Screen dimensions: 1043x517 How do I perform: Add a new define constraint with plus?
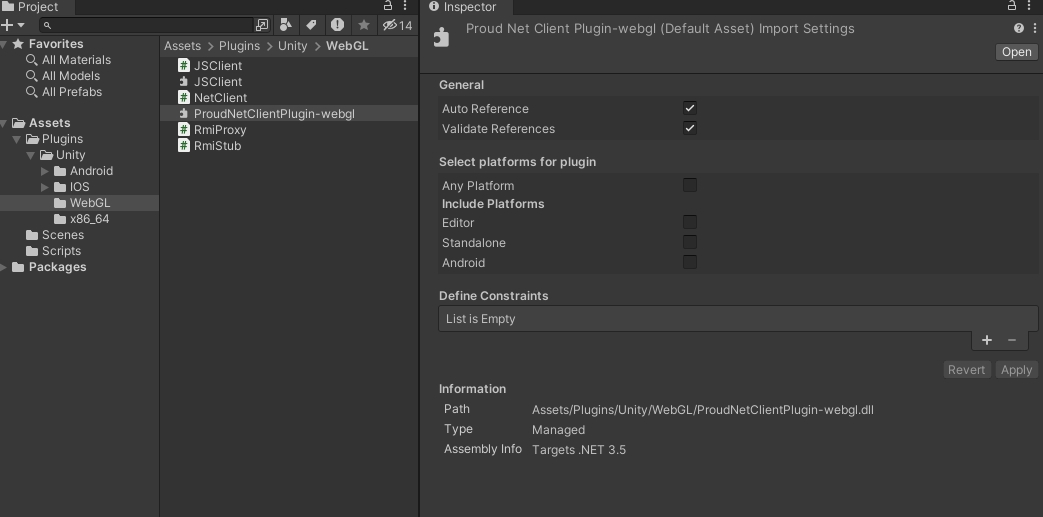coord(987,340)
